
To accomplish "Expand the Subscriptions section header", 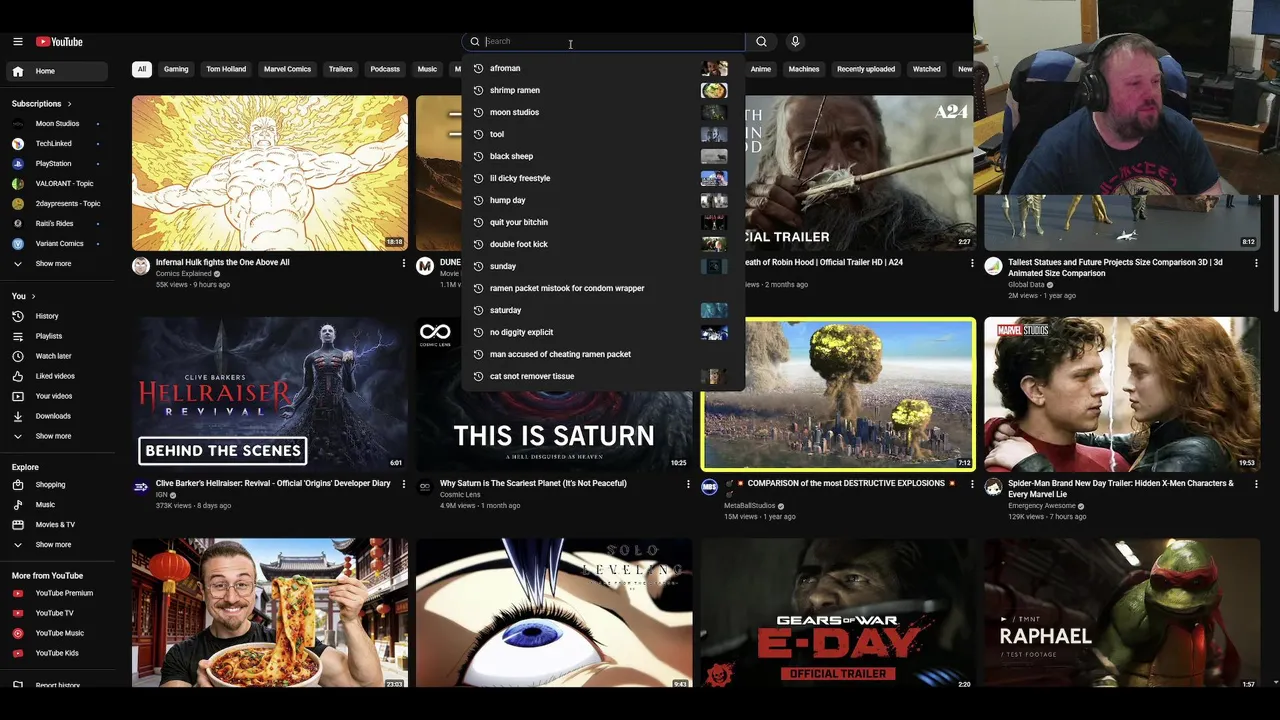I will pos(41,104).
